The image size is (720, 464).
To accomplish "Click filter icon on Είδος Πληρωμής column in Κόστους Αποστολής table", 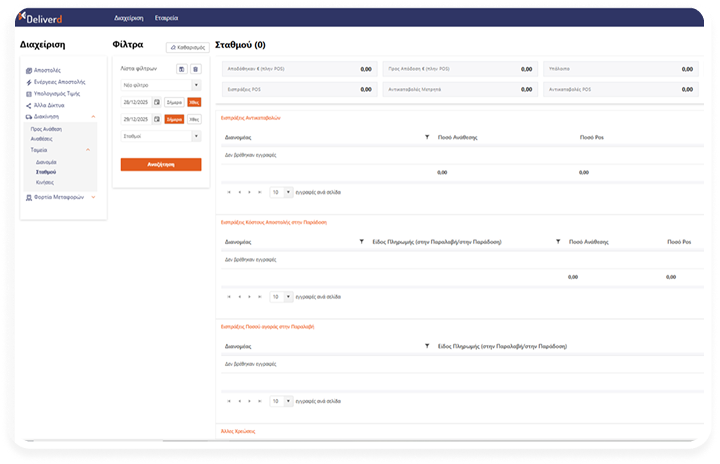I will tap(557, 242).
